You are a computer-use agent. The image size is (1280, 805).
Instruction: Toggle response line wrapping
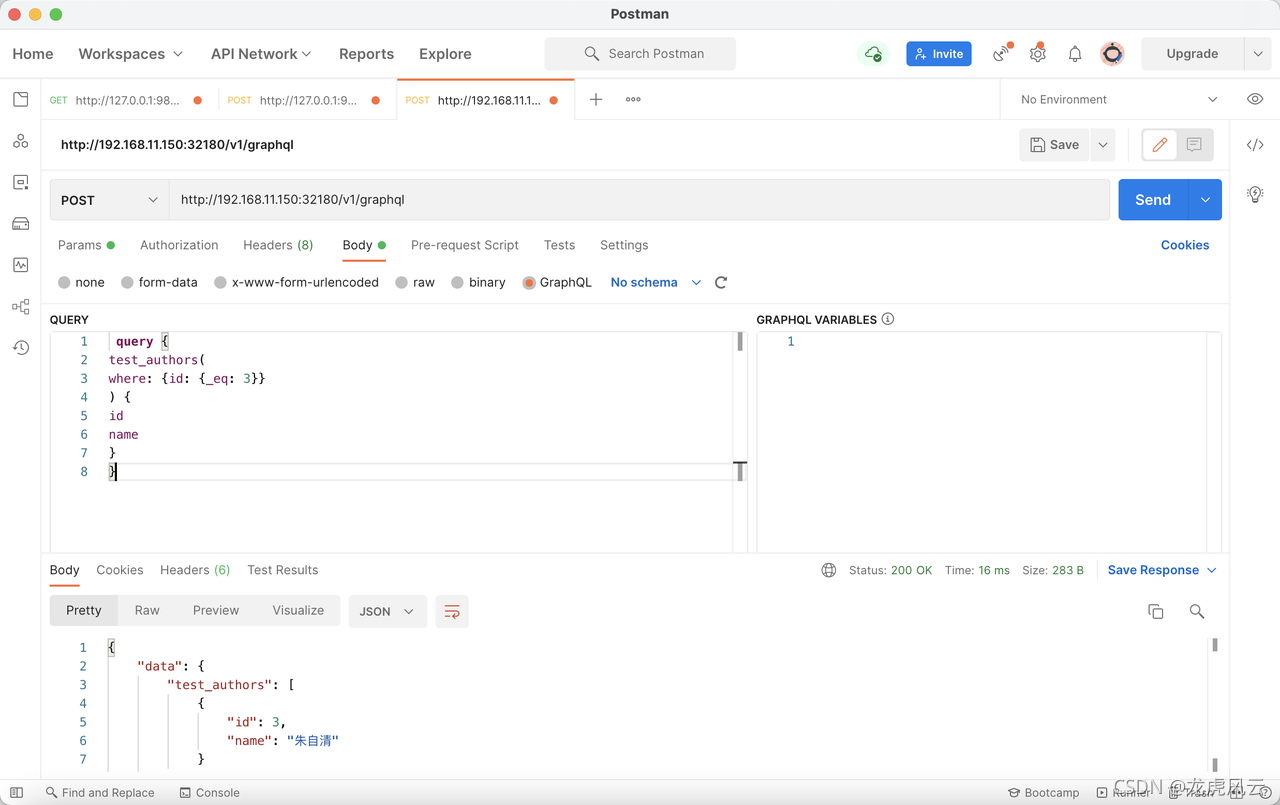coord(452,611)
